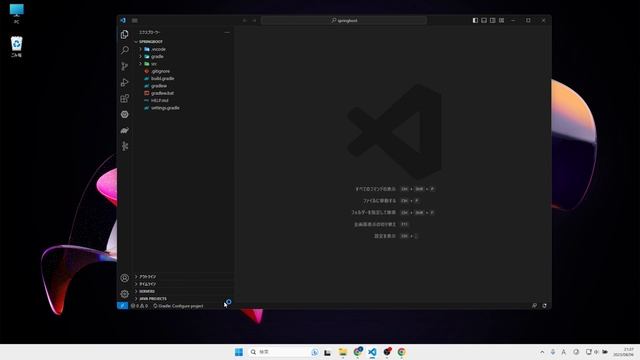Viewport: 640px width, 360px height.
Task: Open the customize layout button
Action: click(x=502, y=20)
